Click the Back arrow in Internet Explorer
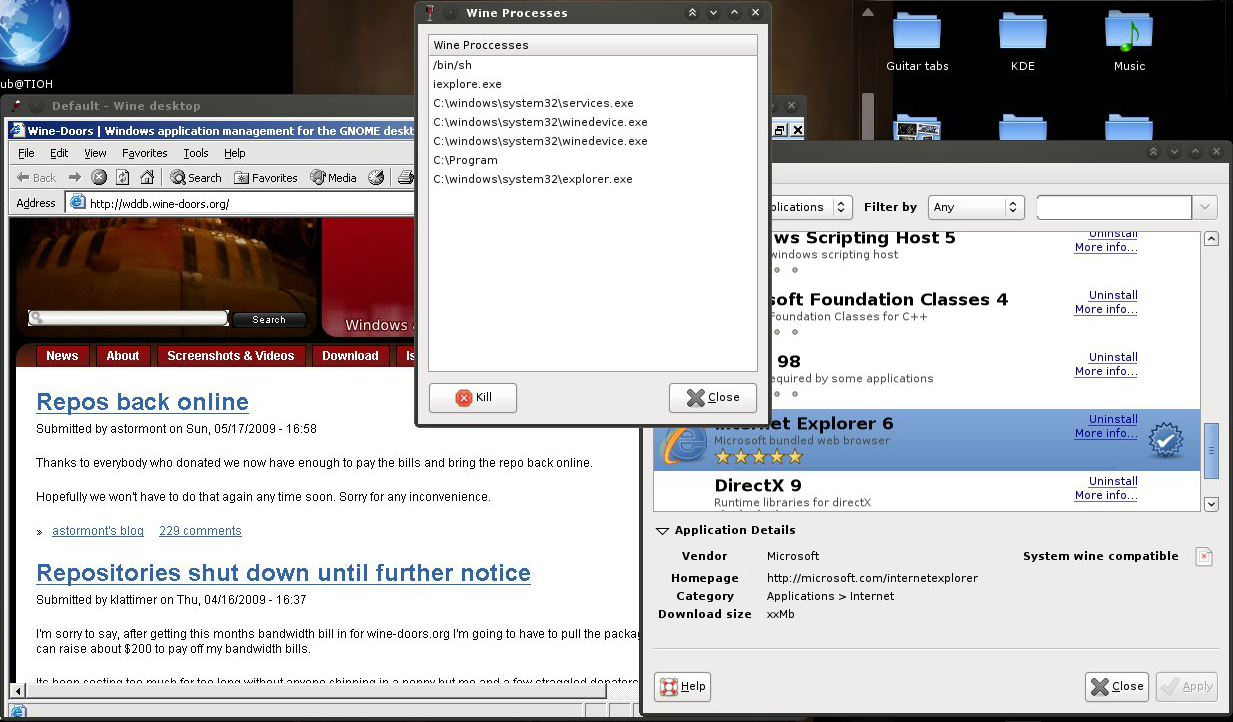 pos(37,177)
